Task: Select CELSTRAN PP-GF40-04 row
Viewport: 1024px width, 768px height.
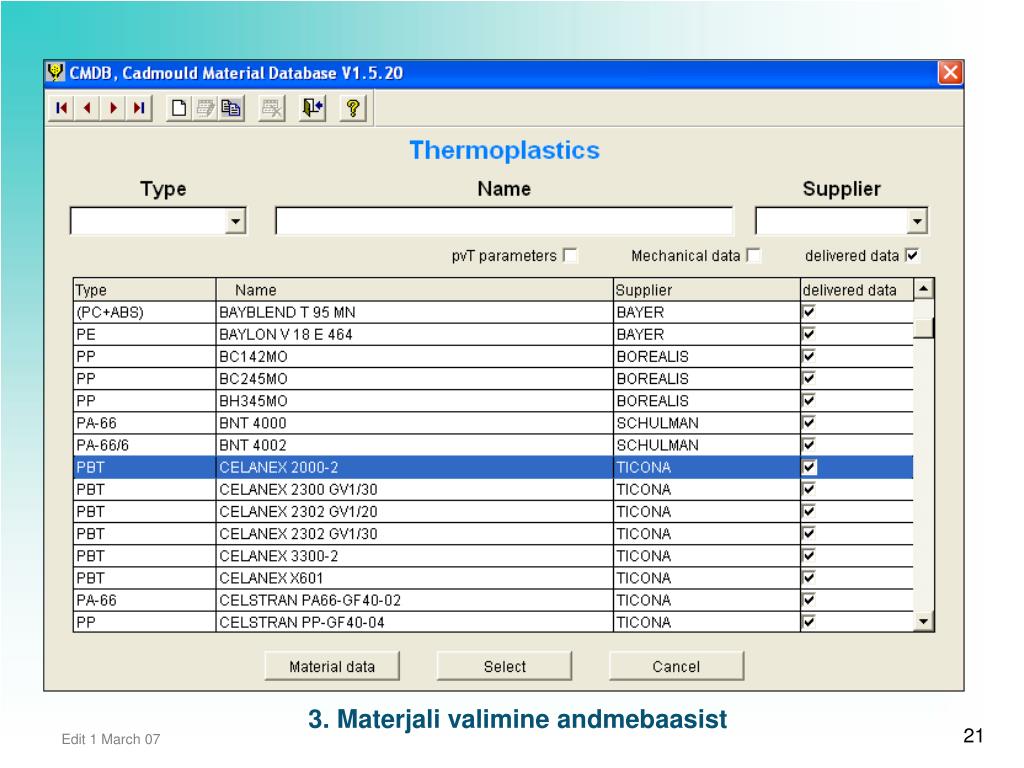Action: click(x=493, y=622)
